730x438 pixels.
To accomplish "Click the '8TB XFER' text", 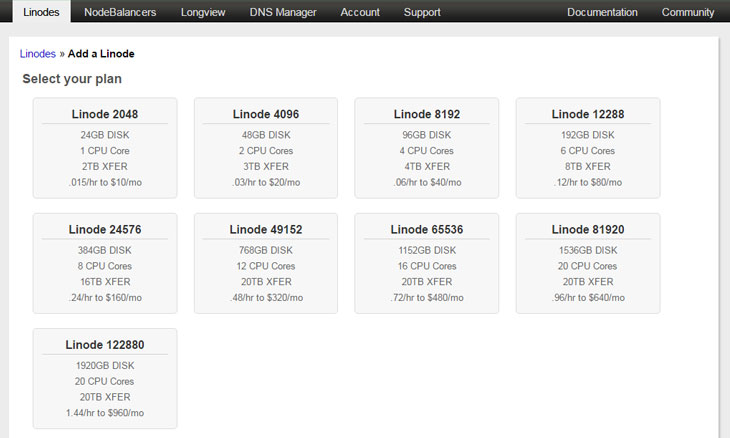I will pyautogui.click(x=588, y=167).
